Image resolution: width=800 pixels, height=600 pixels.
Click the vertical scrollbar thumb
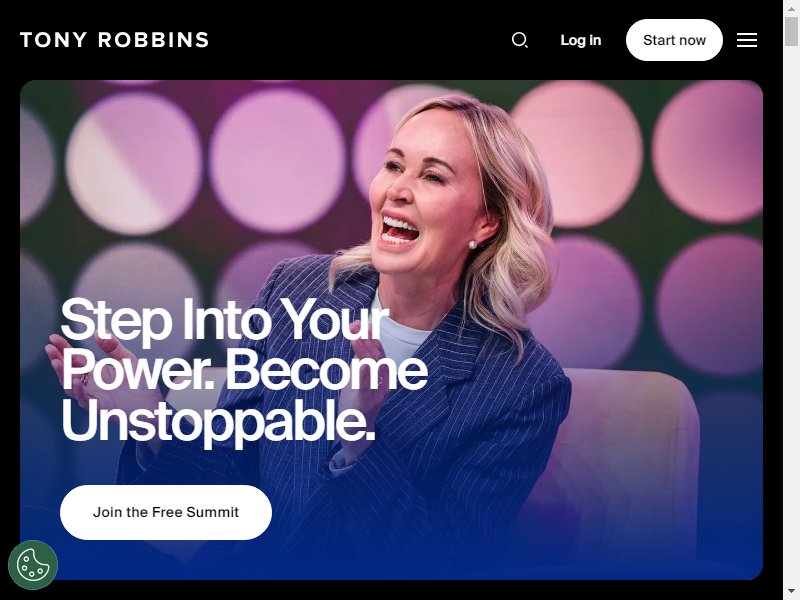pyautogui.click(x=791, y=31)
